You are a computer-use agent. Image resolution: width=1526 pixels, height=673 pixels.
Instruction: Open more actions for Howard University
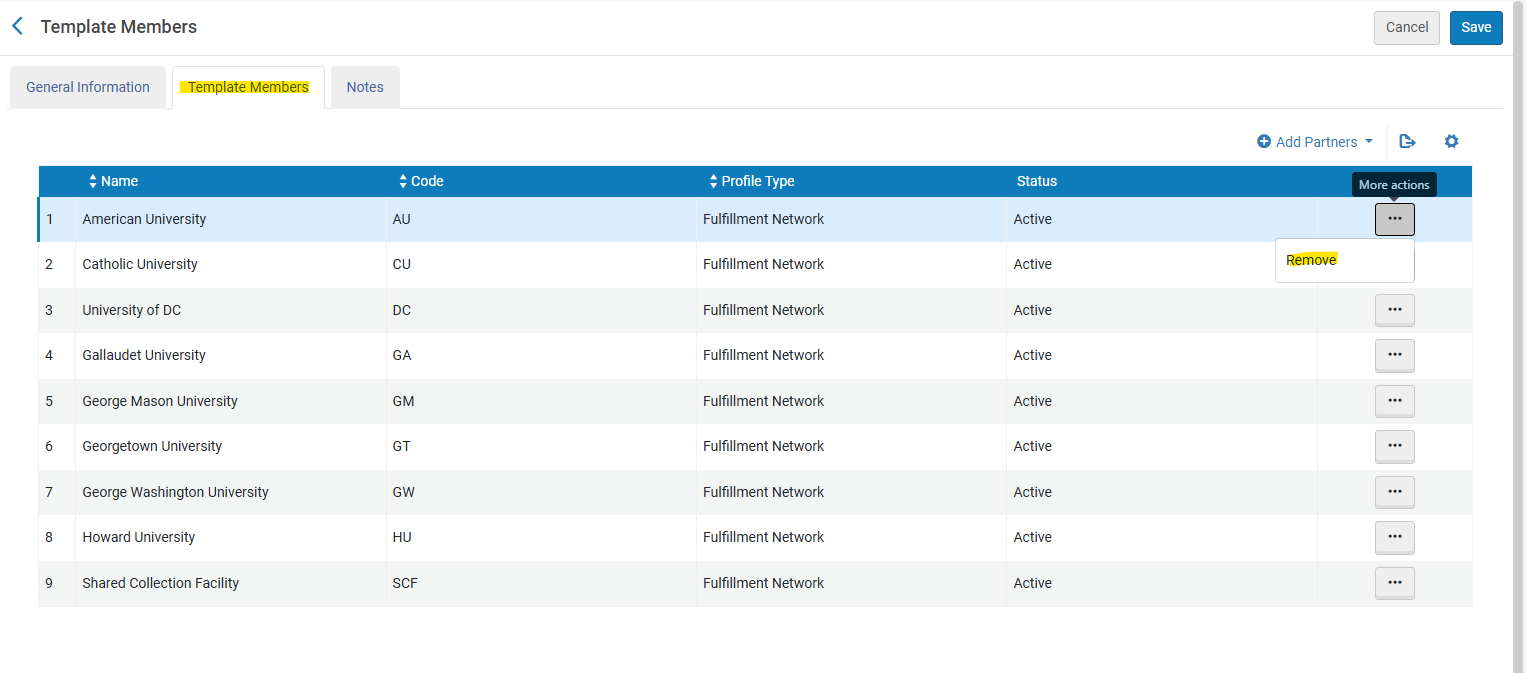(1394, 537)
